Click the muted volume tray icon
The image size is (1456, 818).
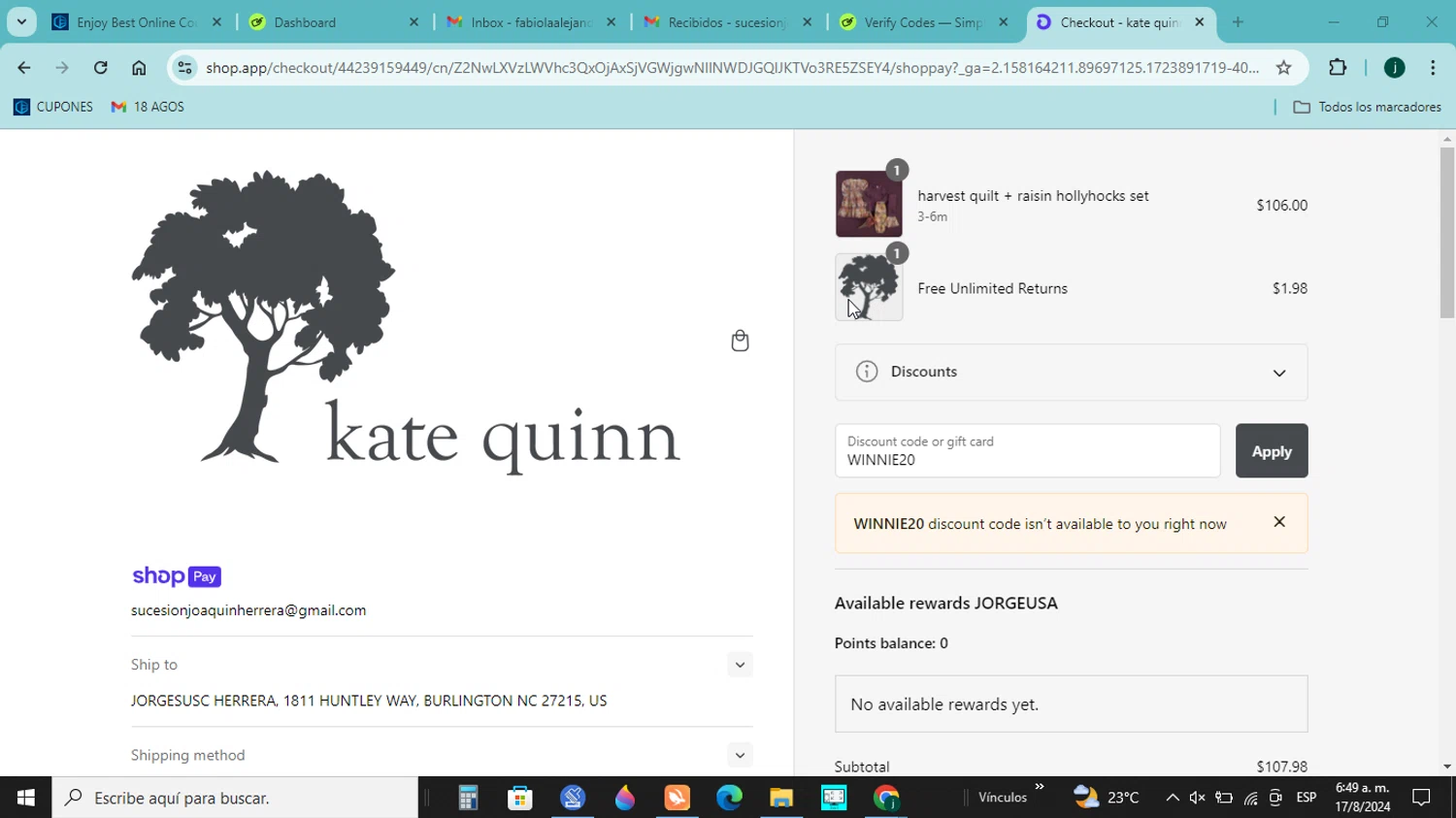point(1198,798)
